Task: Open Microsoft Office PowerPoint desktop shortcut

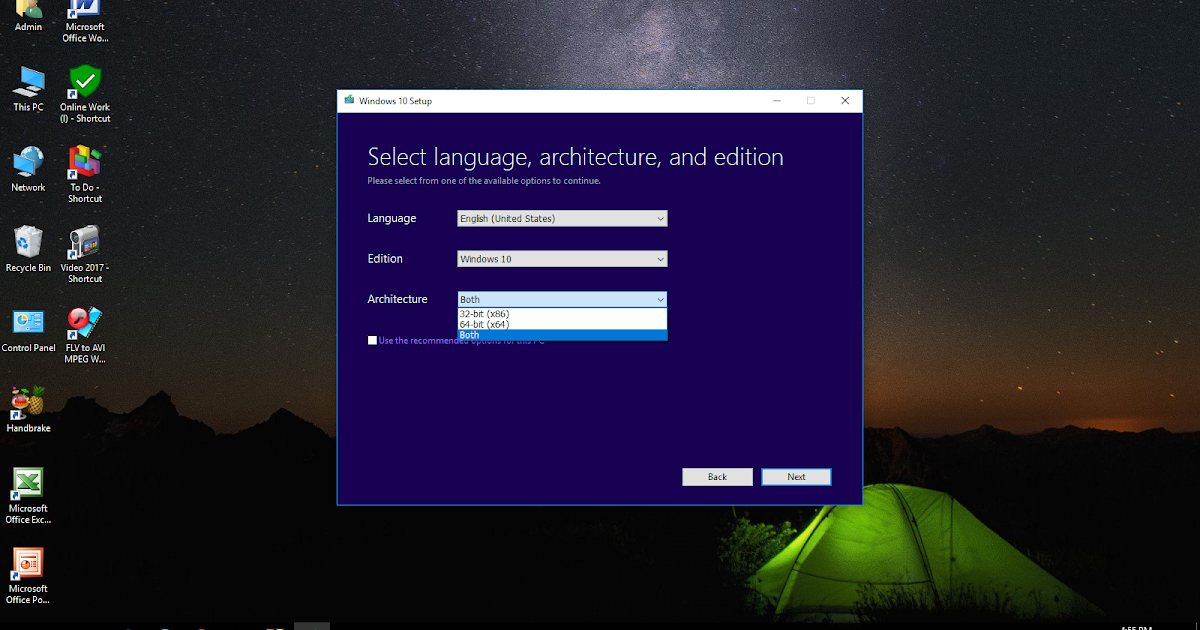Action: 28,575
